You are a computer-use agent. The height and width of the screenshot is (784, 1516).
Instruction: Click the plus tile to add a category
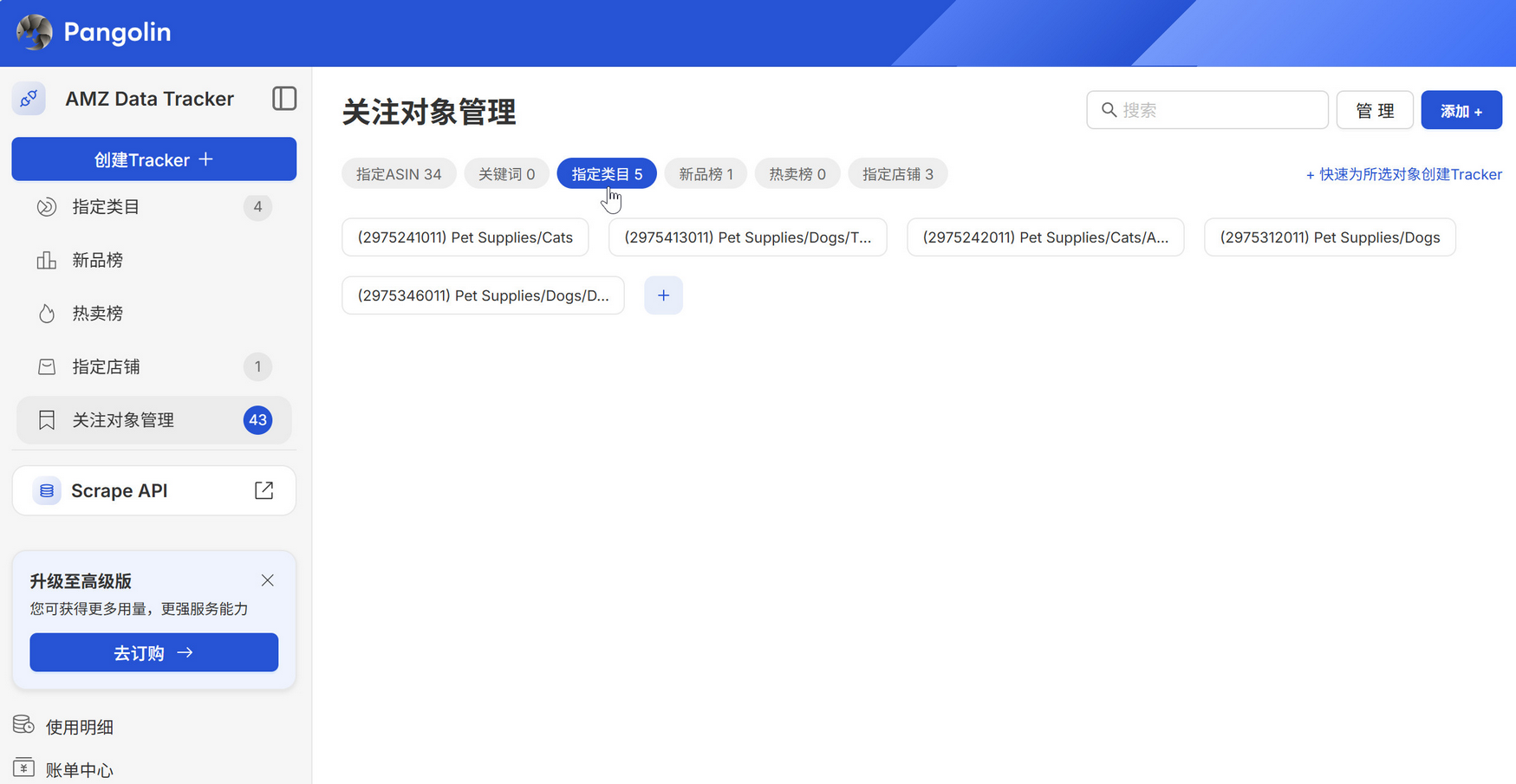tap(663, 295)
